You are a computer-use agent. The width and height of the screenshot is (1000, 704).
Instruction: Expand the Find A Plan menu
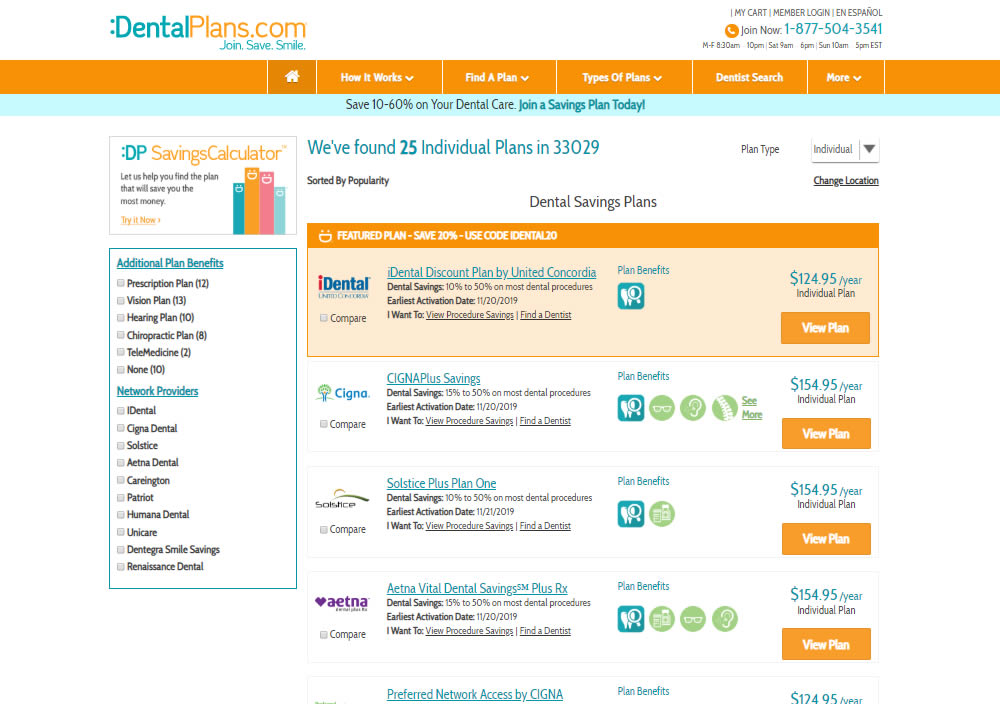pos(497,77)
